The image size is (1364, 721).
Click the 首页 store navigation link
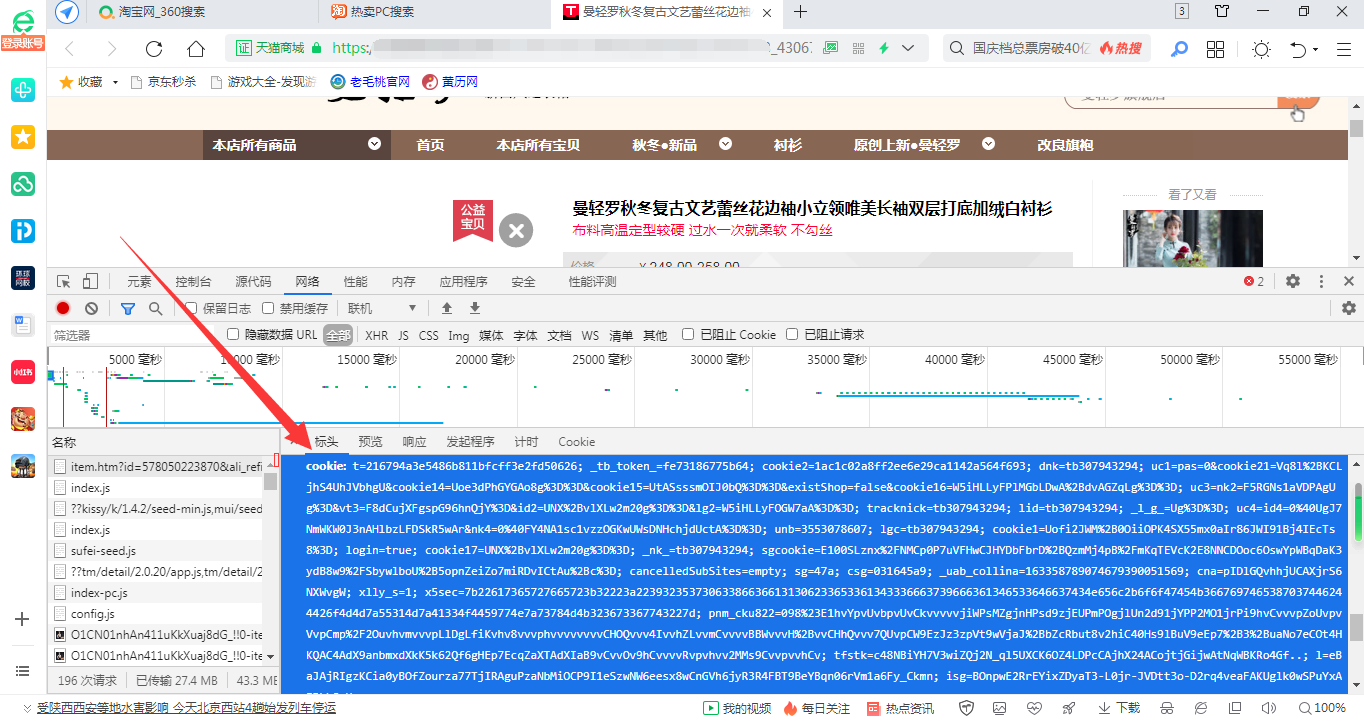click(430, 145)
